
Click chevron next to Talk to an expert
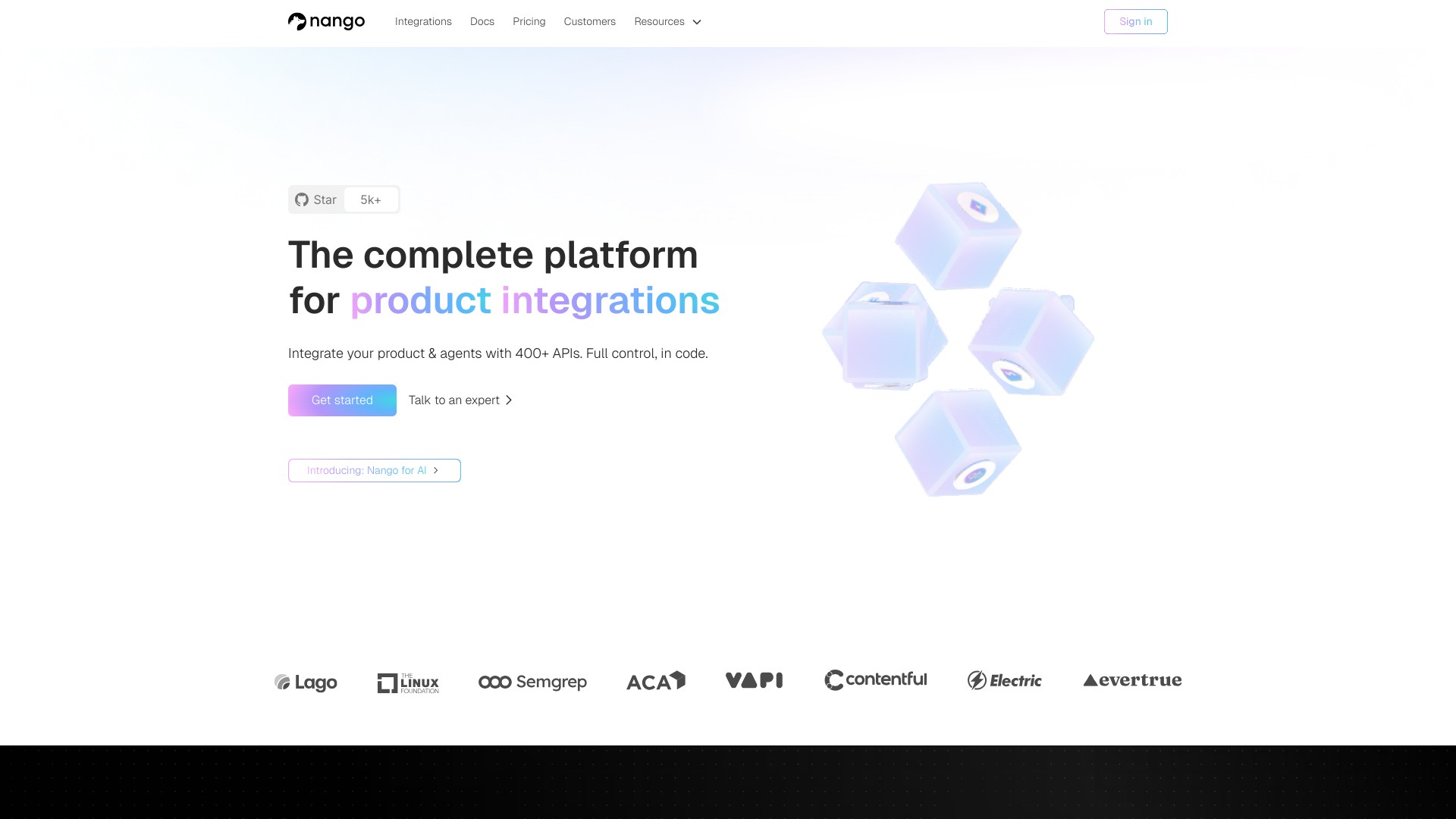tap(509, 400)
